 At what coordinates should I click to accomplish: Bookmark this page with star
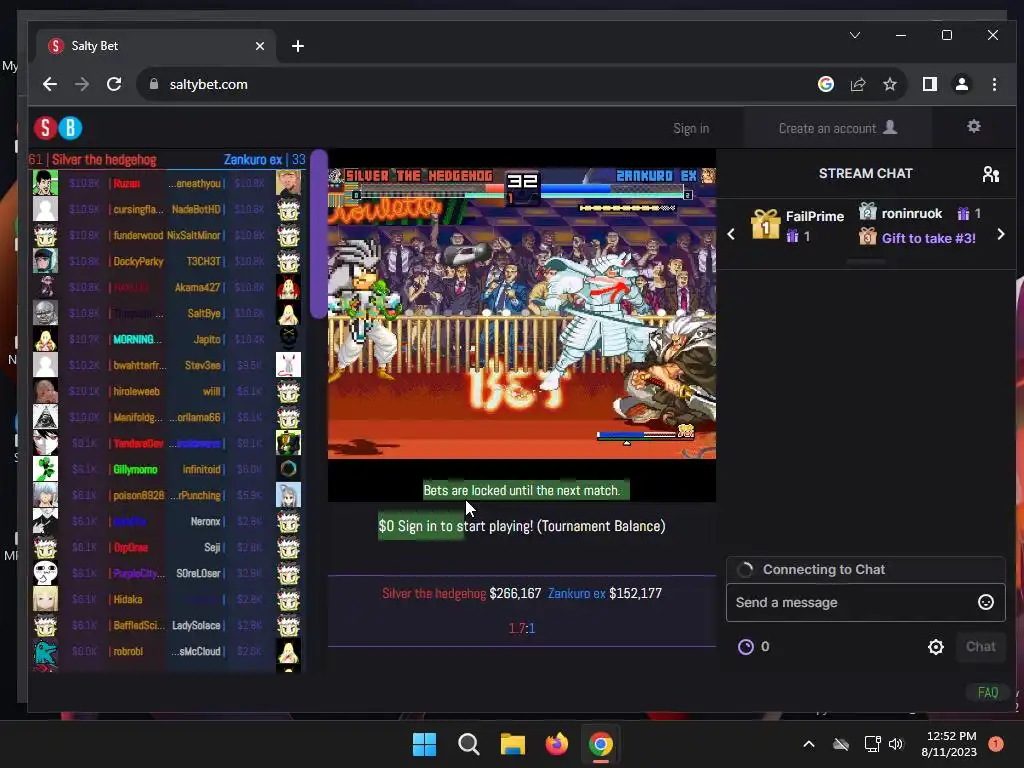889,84
